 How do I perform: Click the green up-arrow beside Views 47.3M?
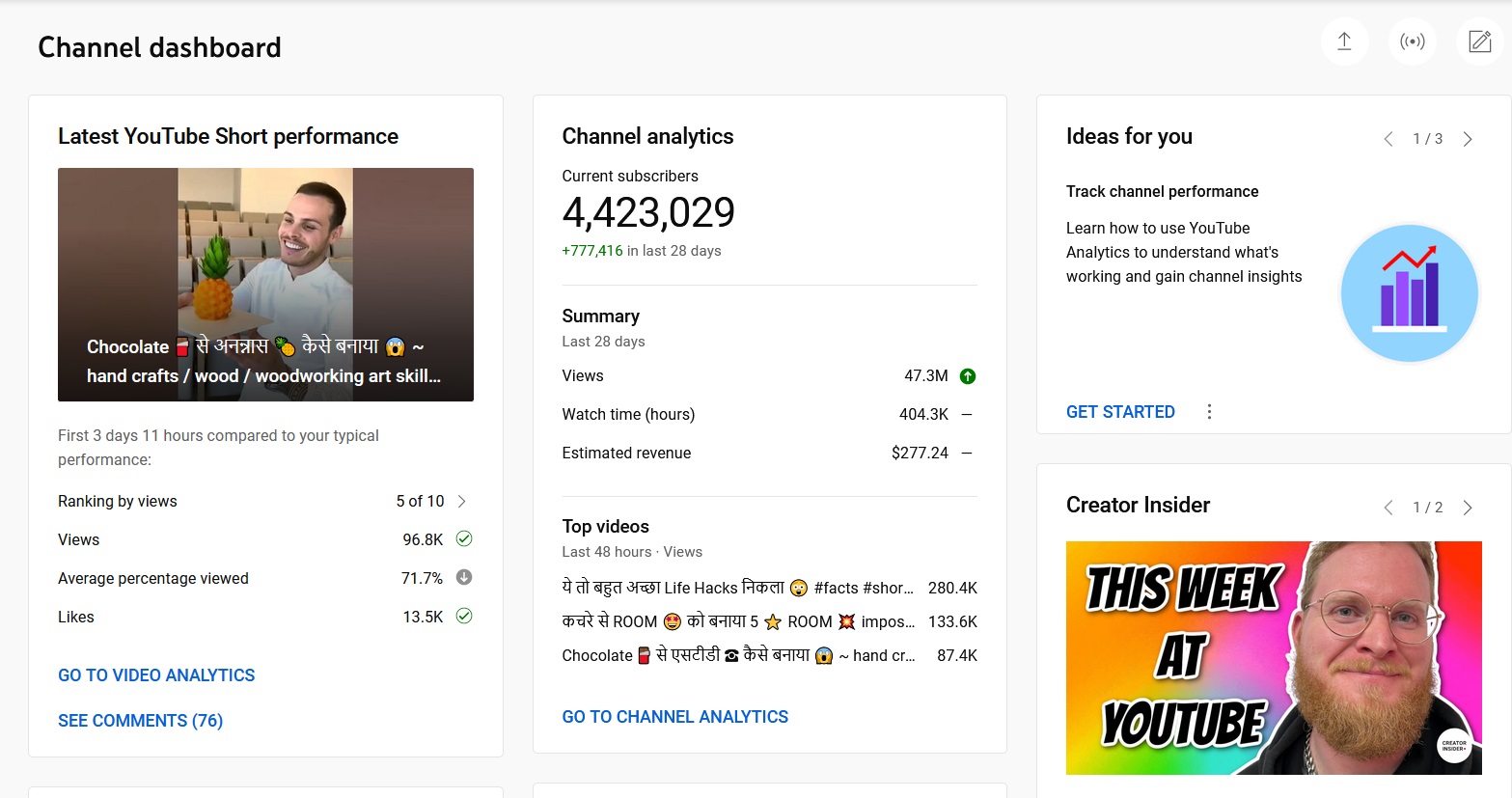tap(968, 376)
